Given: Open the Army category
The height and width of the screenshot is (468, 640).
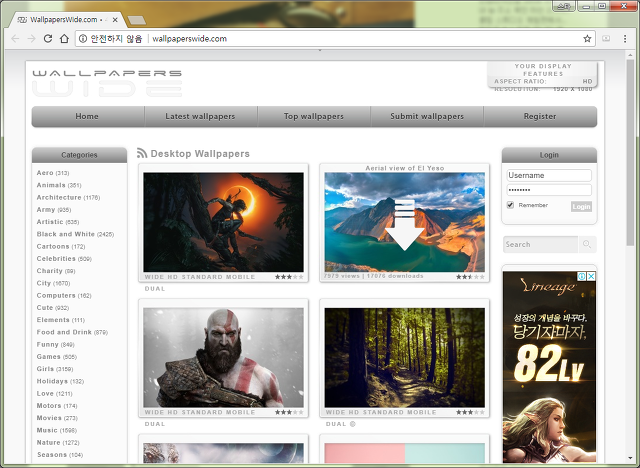Looking at the screenshot, I should pyautogui.click(x=53, y=209).
